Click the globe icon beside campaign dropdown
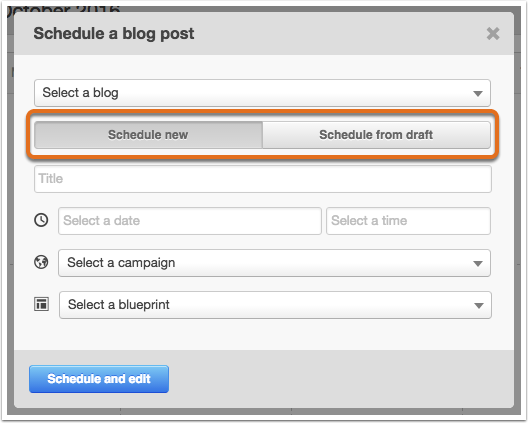Image resolution: width=528 pixels, height=423 pixels. point(41,262)
